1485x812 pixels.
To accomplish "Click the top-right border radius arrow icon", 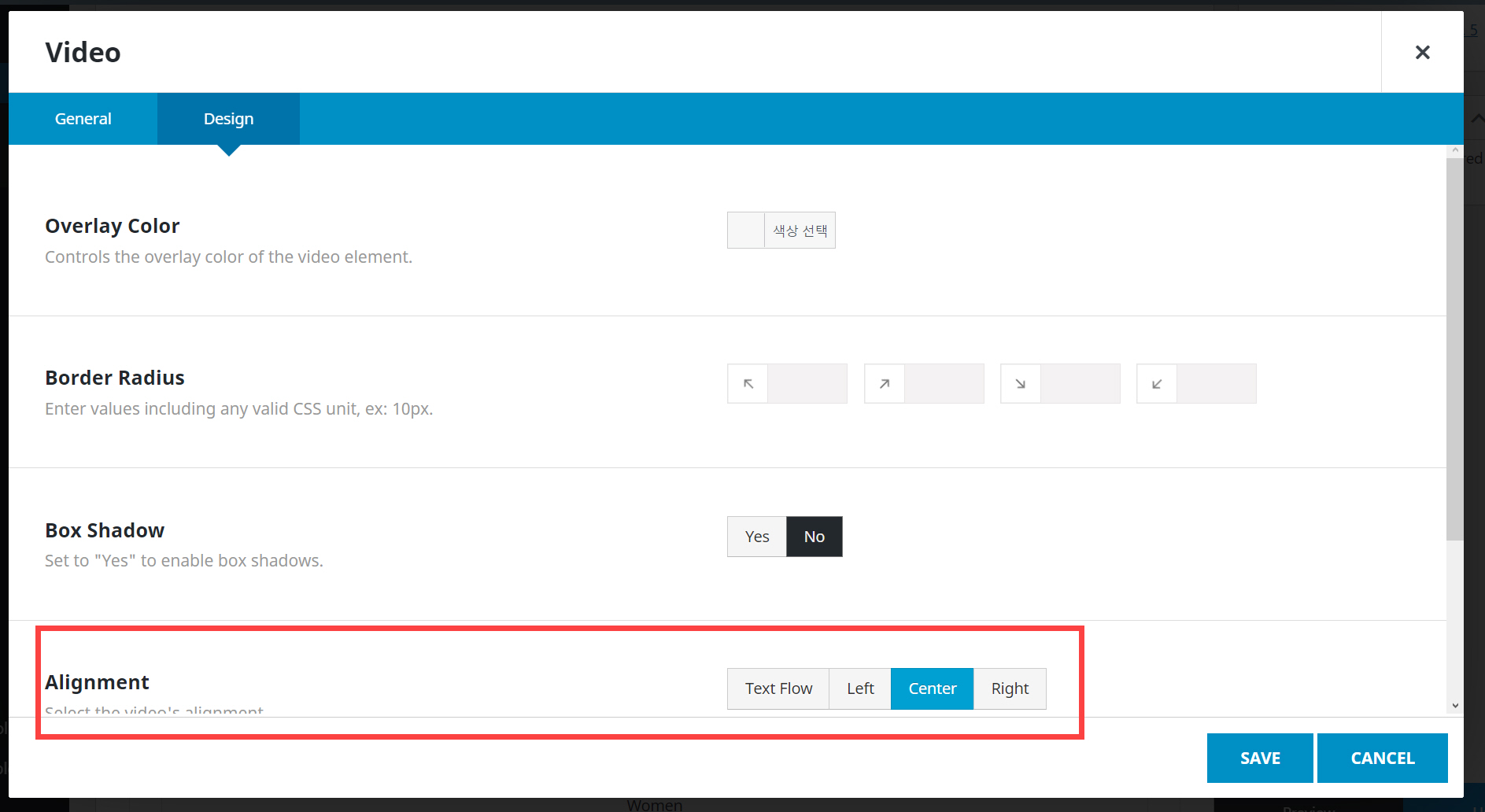I will coord(885,384).
